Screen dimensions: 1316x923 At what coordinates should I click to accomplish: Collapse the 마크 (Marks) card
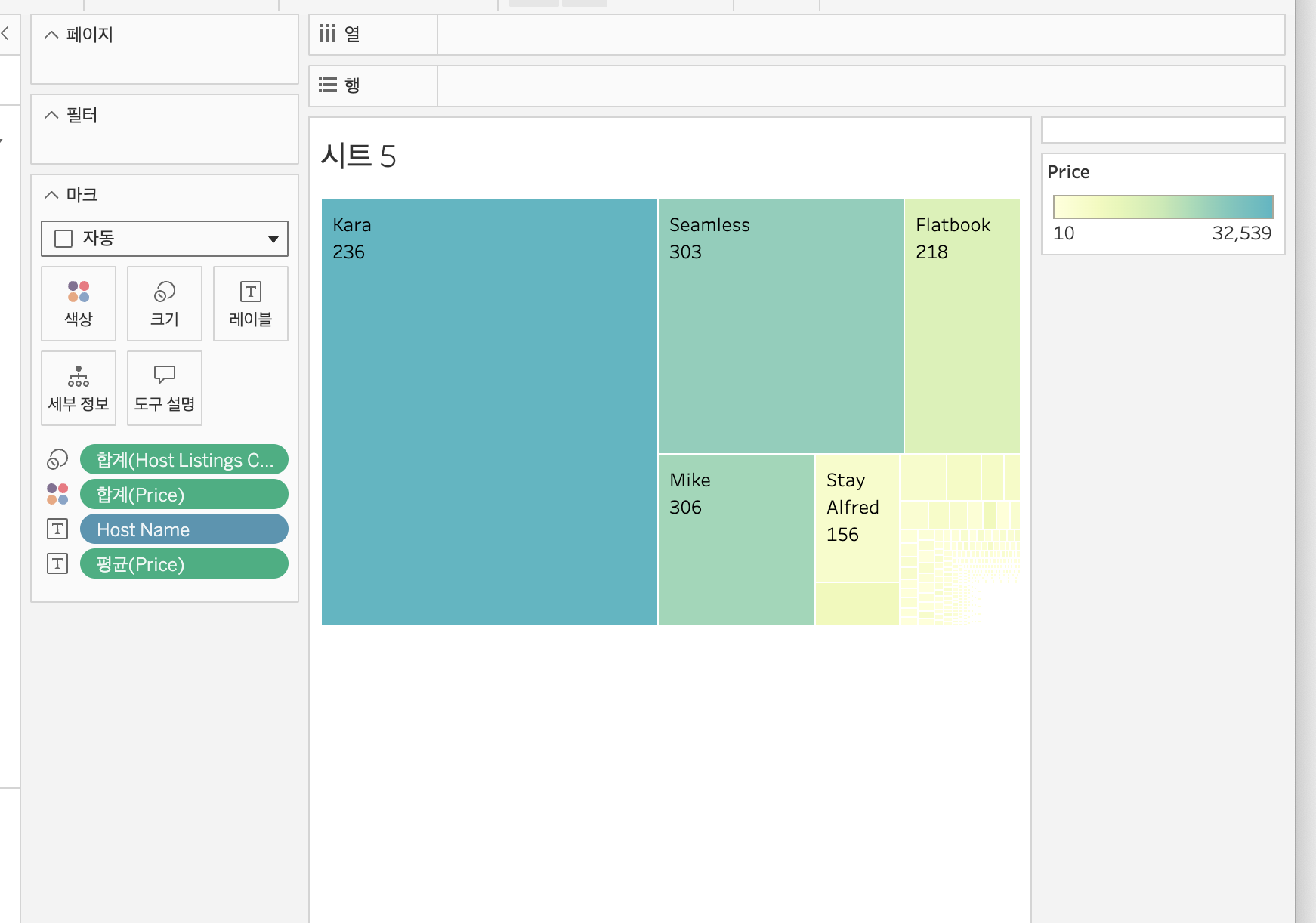click(x=51, y=195)
